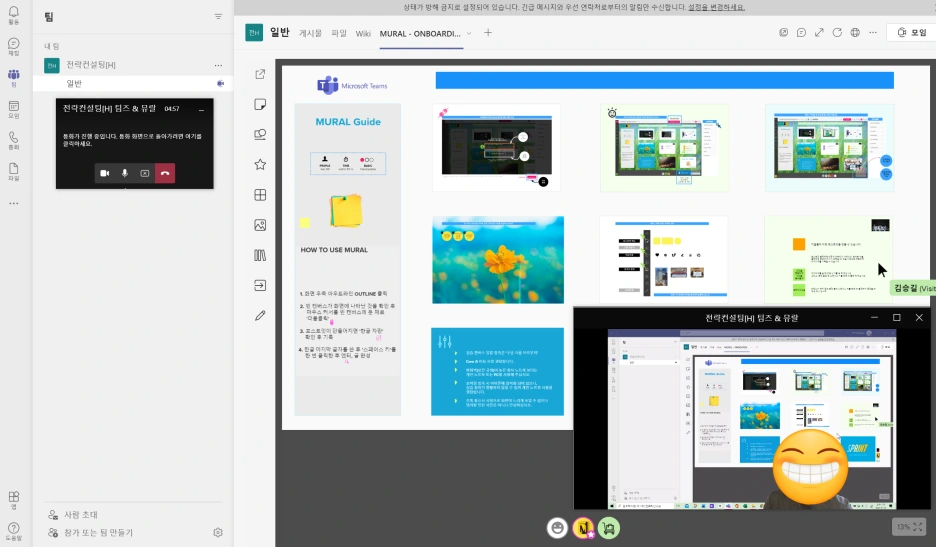Switch to the 게시물 (Posts) tab

point(310,33)
